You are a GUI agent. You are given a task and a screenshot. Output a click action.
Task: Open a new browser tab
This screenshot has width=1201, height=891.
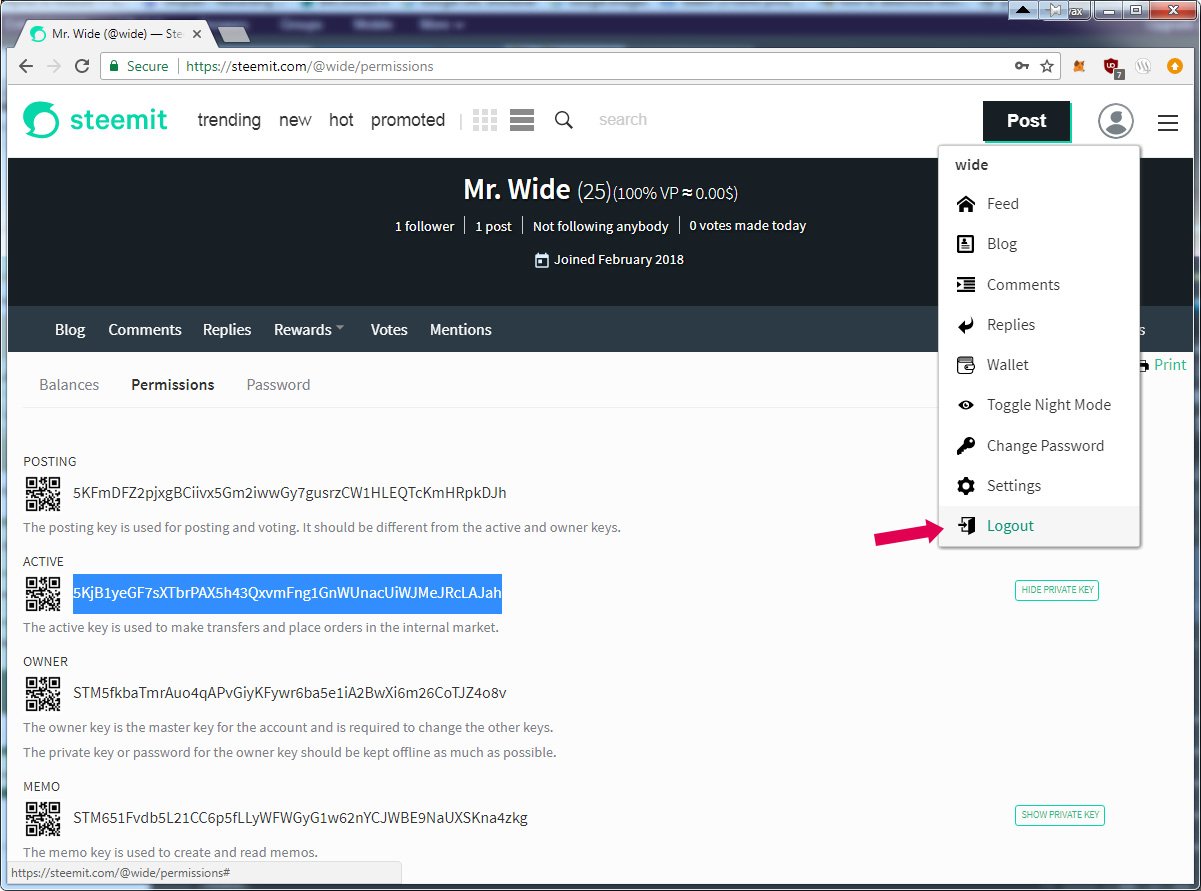pos(233,35)
